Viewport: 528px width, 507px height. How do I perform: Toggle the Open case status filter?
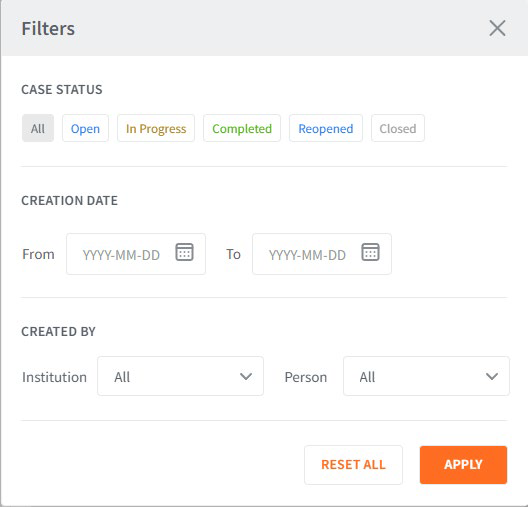click(85, 128)
